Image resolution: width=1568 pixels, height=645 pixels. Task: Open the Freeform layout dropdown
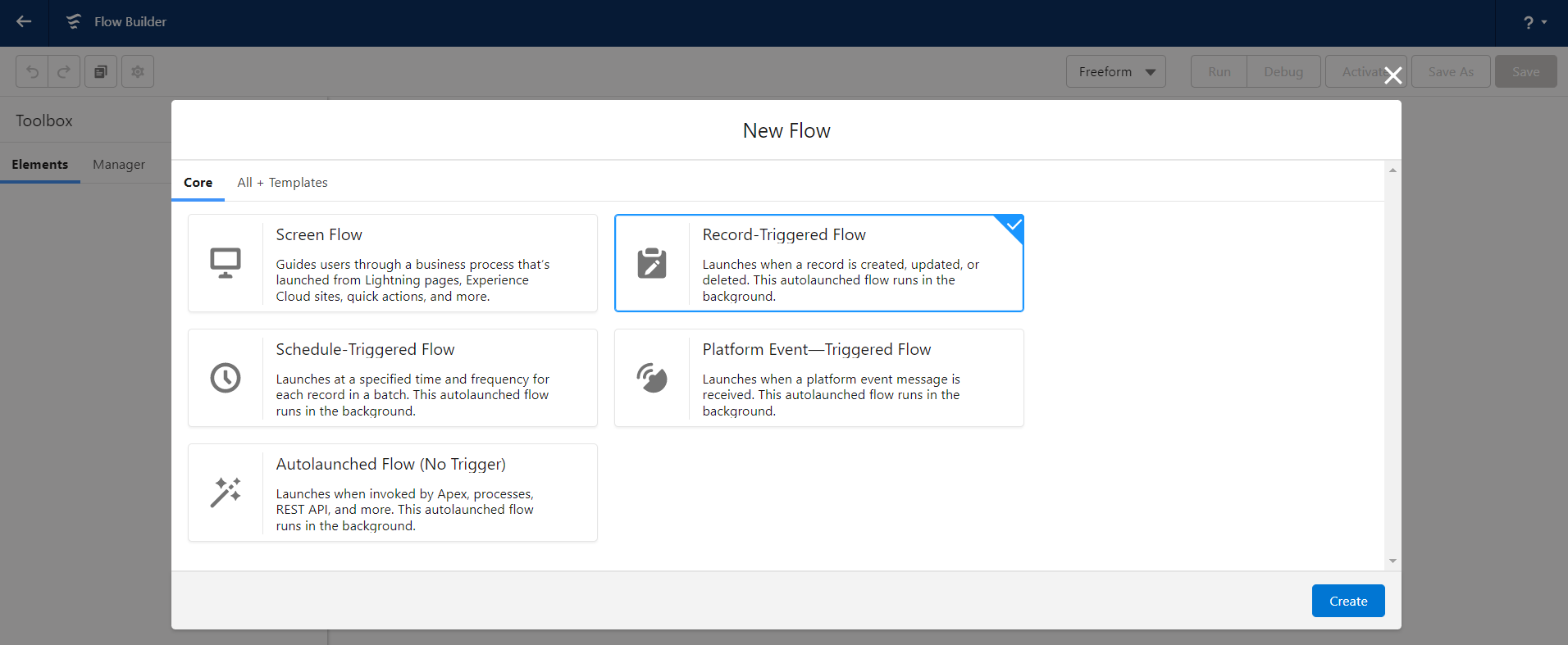pyautogui.click(x=1115, y=72)
